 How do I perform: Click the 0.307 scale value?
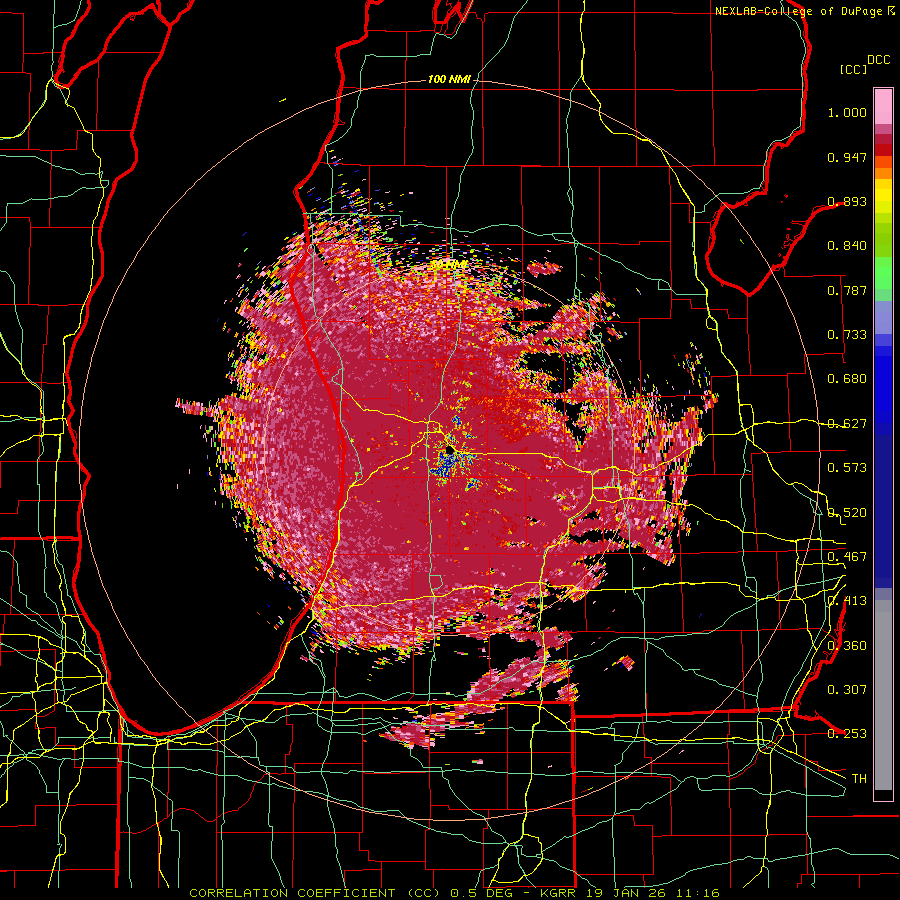(x=847, y=689)
